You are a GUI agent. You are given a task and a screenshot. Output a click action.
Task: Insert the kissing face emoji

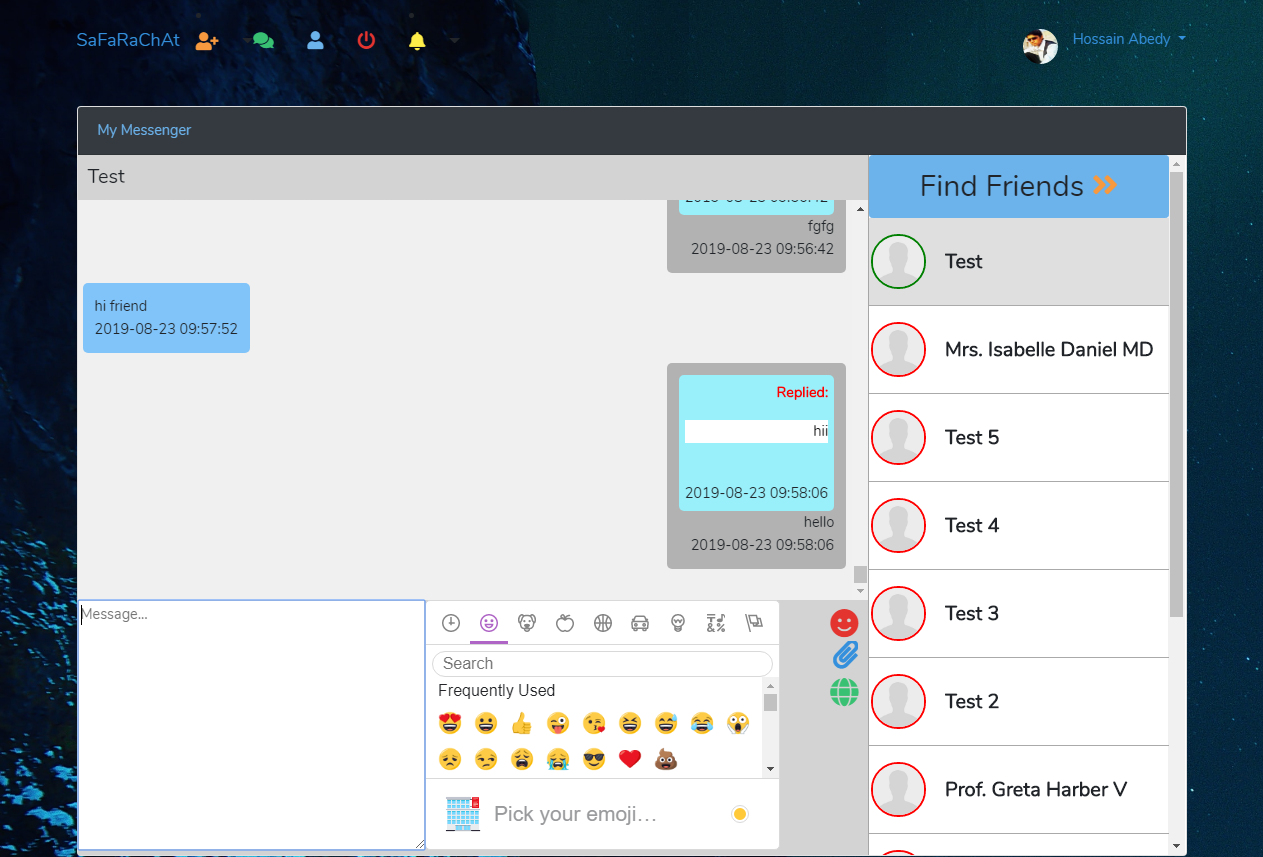coord(594,723)
